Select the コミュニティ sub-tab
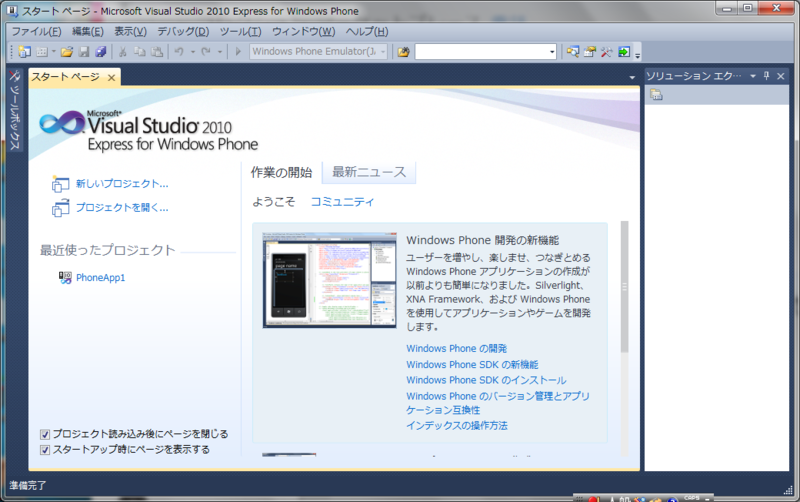This screenshot has width=800, height=502. 342,202
